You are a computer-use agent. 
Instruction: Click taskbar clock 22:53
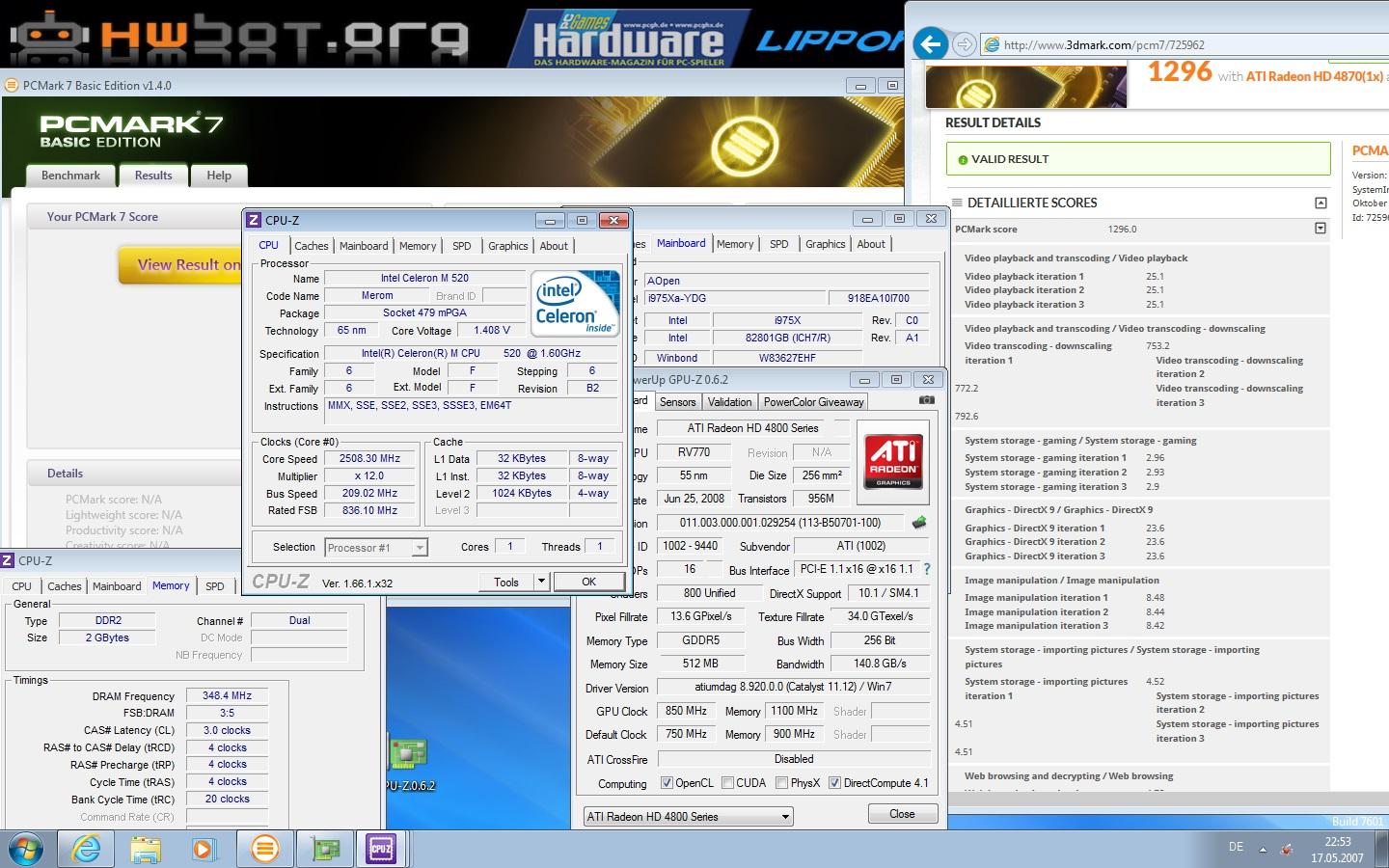(1338, 842)
